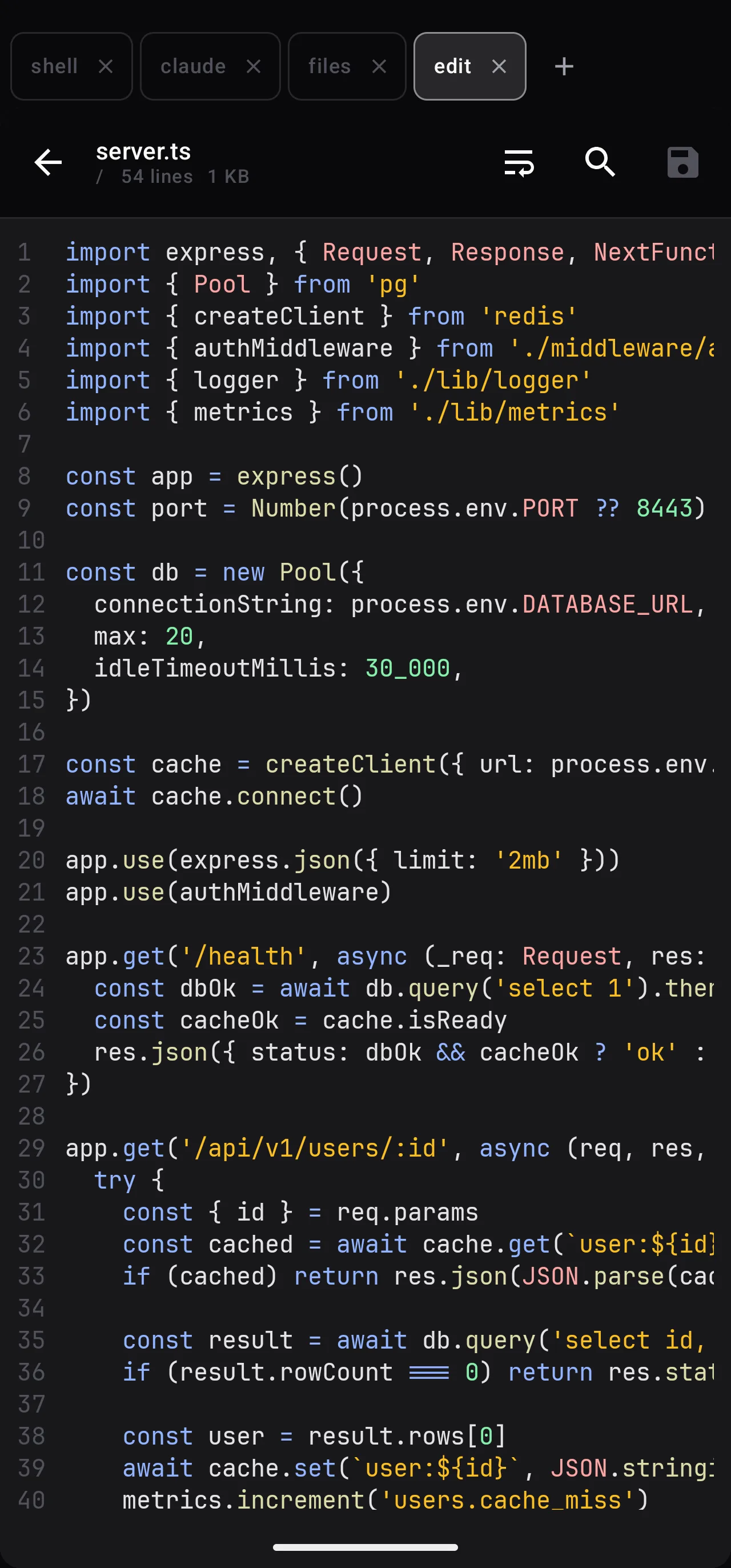The width and height of the screenshot is (731, 1568).
Task: Add a new tab with plus icon
Action: [564, 66]
